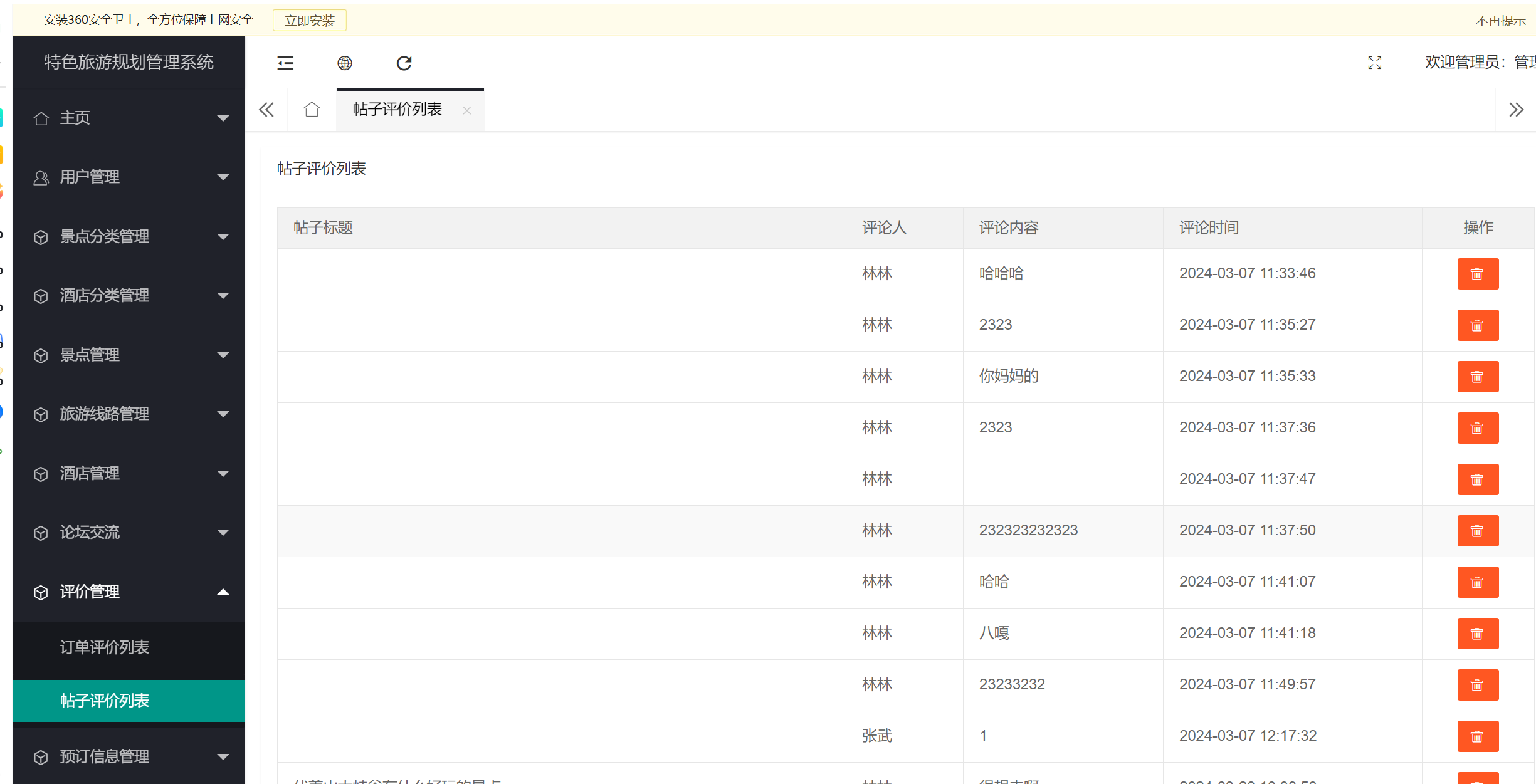Expand the 预订信息管理 menu

coord(129,756)
